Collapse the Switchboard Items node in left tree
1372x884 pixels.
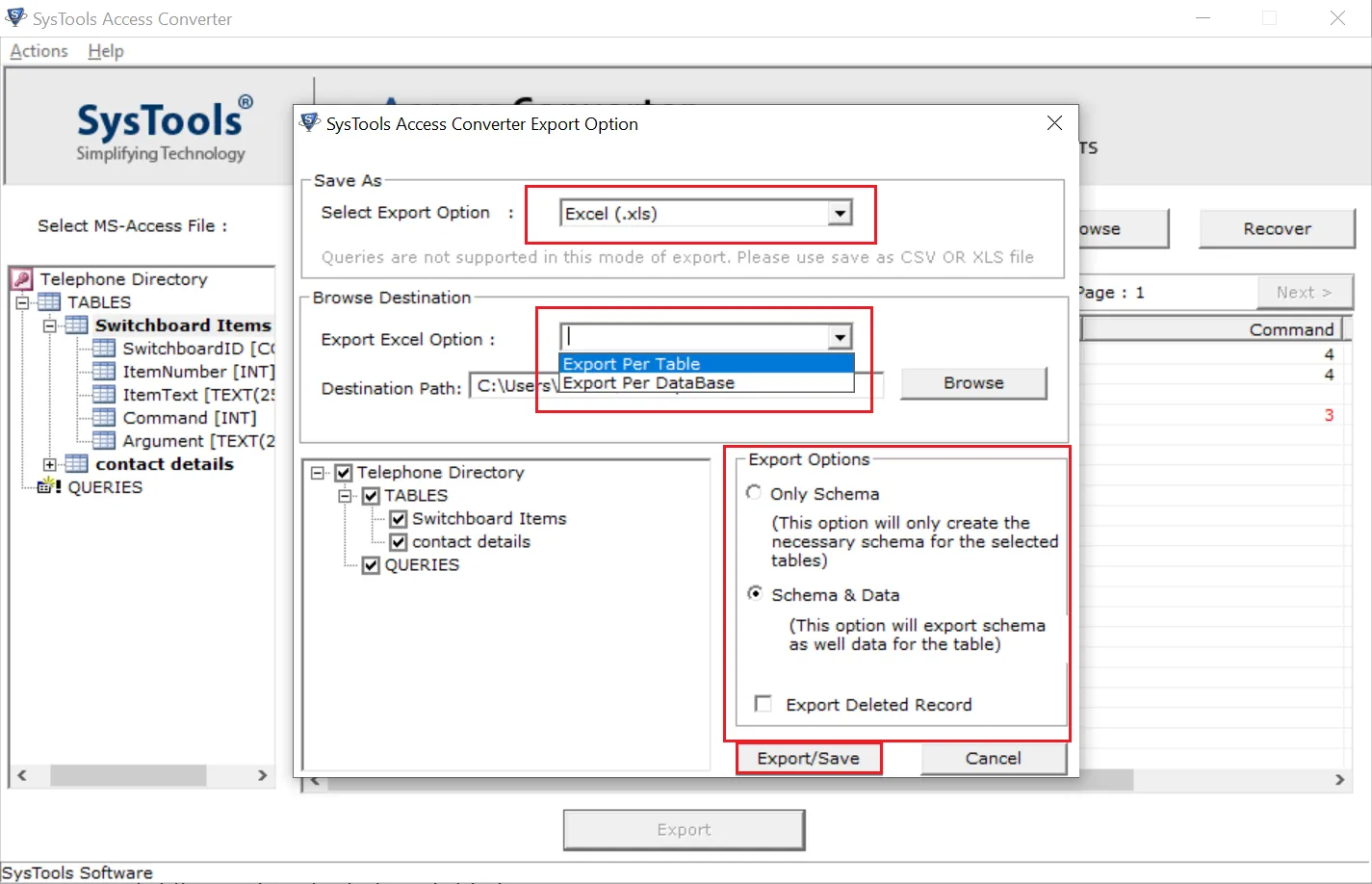point(49,325)
